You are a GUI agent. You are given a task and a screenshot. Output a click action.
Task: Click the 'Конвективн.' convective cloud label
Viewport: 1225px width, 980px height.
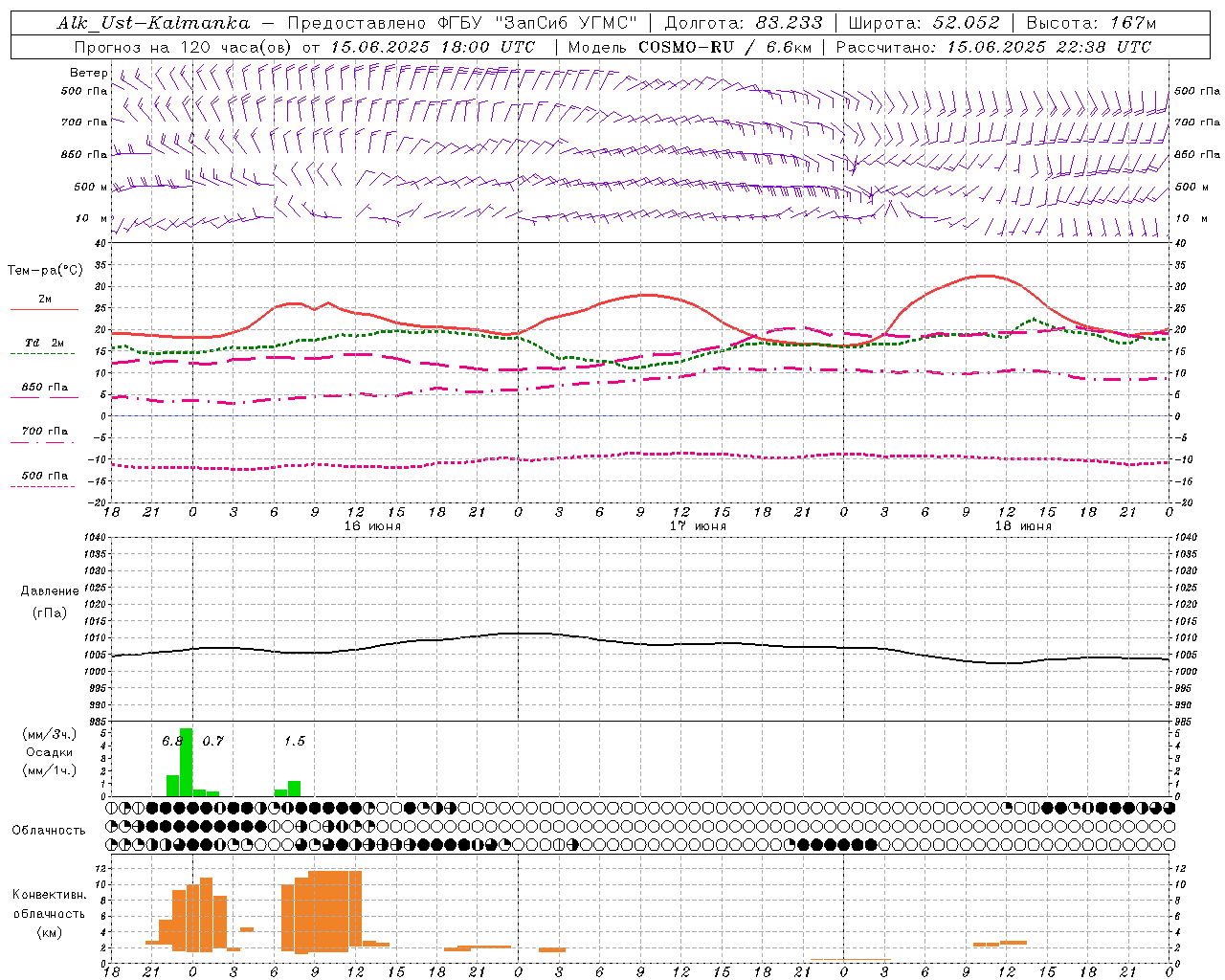click(x=49, y=895)
